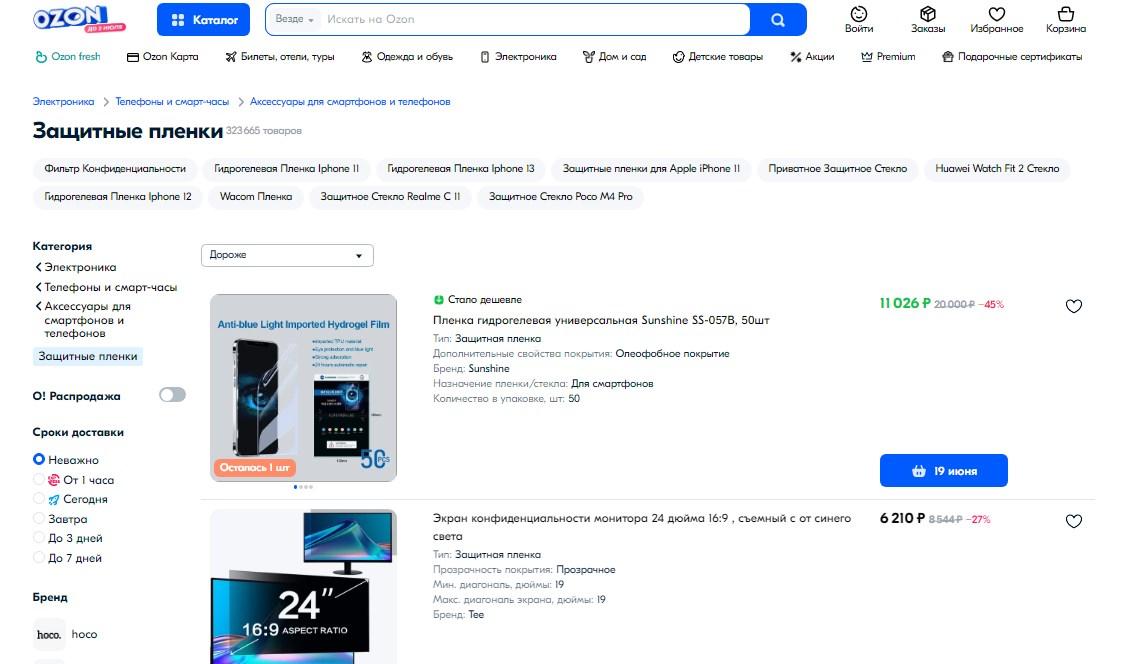The image size is (1133, 664).
Task: Click Электроника breadcrumb link
Action: pos(64,102)
